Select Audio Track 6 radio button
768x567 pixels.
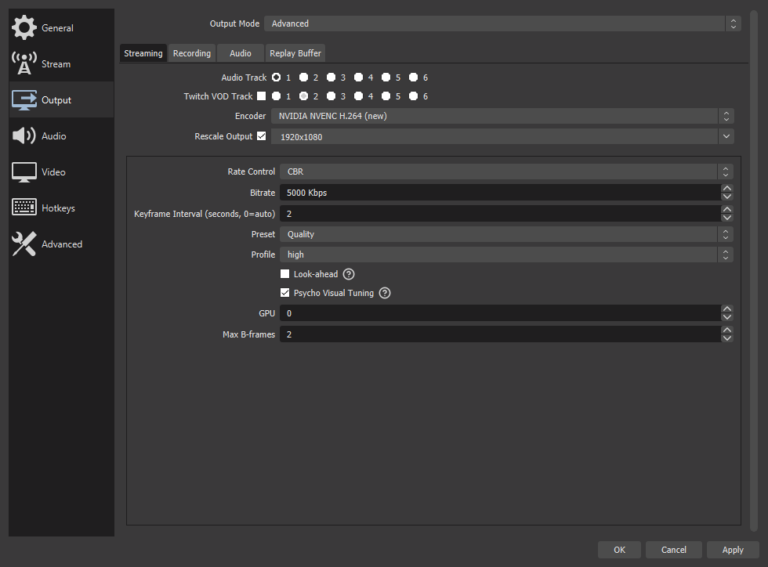click(x=413, y=77)
